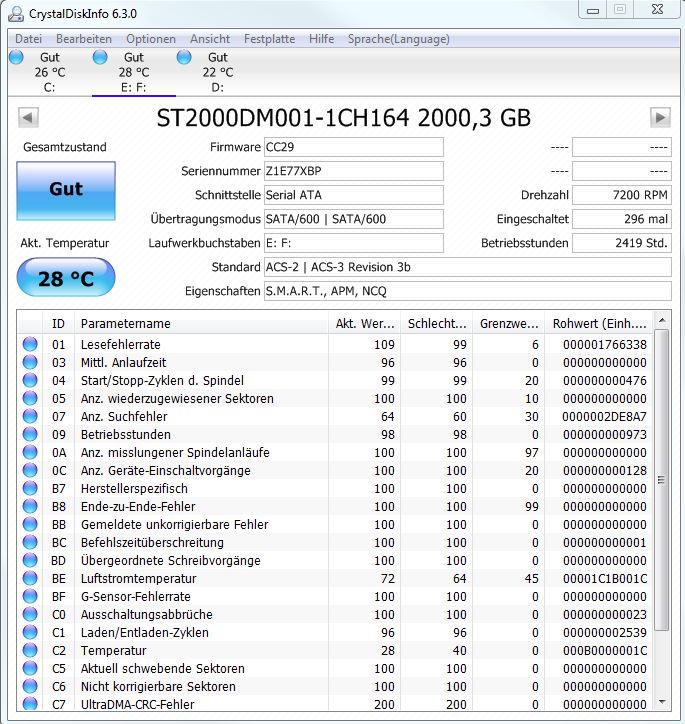
Task: Click status orb for G-Sensor-Fehlerrate row
Action: tap(30, 596)
